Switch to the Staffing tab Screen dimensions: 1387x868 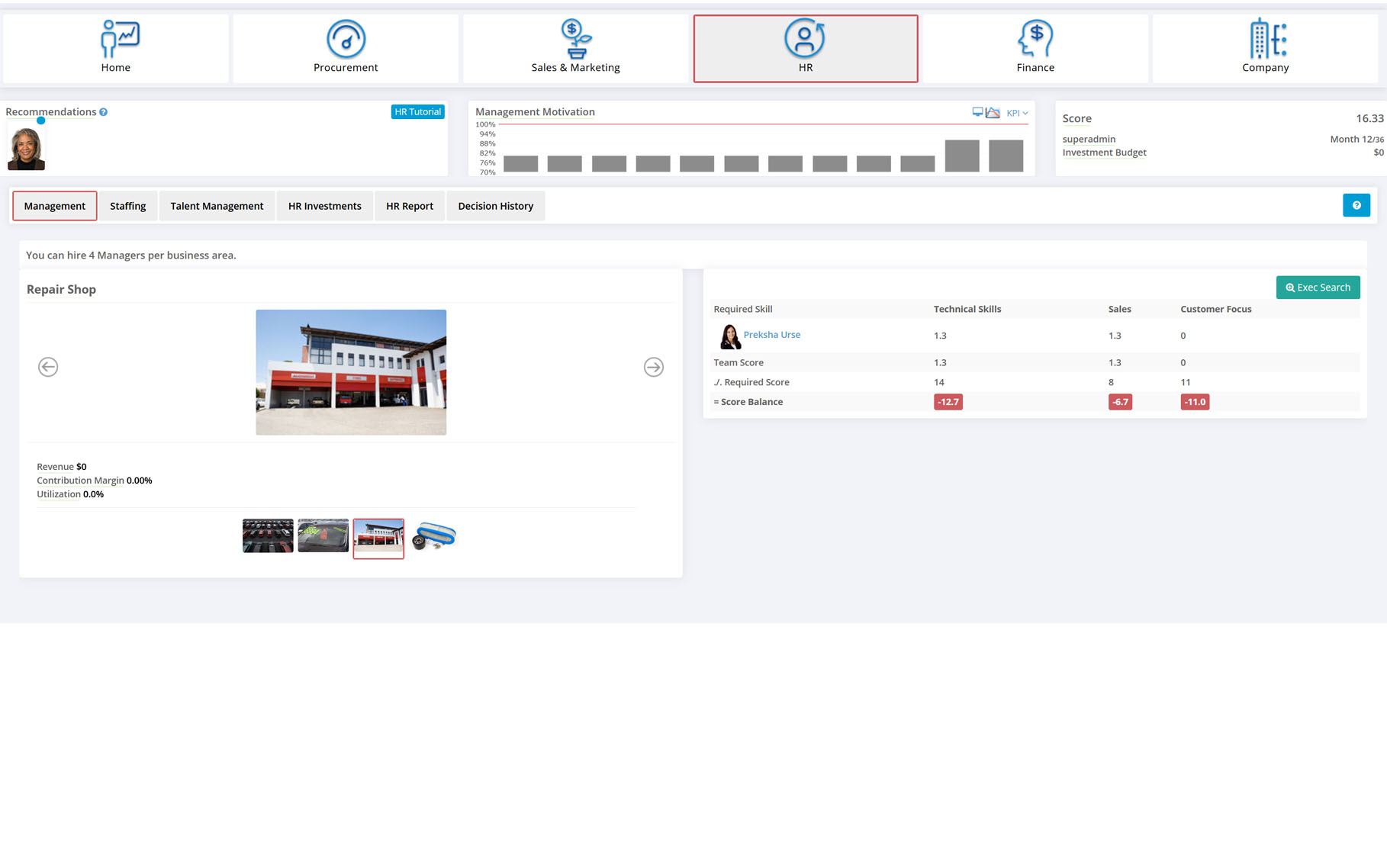pyautogui.click(x=127, y=206)
